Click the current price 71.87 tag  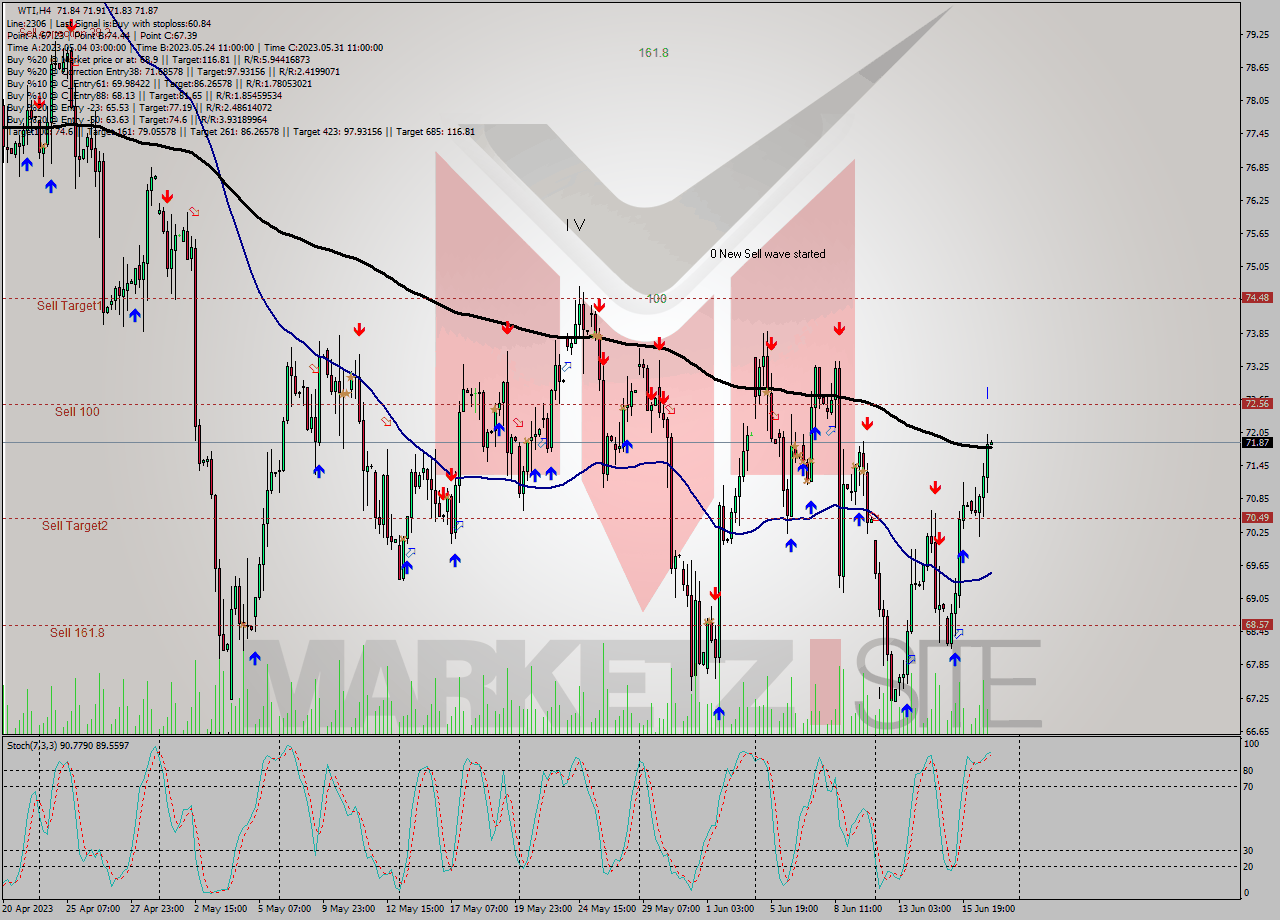click(x=1257, y=442)
